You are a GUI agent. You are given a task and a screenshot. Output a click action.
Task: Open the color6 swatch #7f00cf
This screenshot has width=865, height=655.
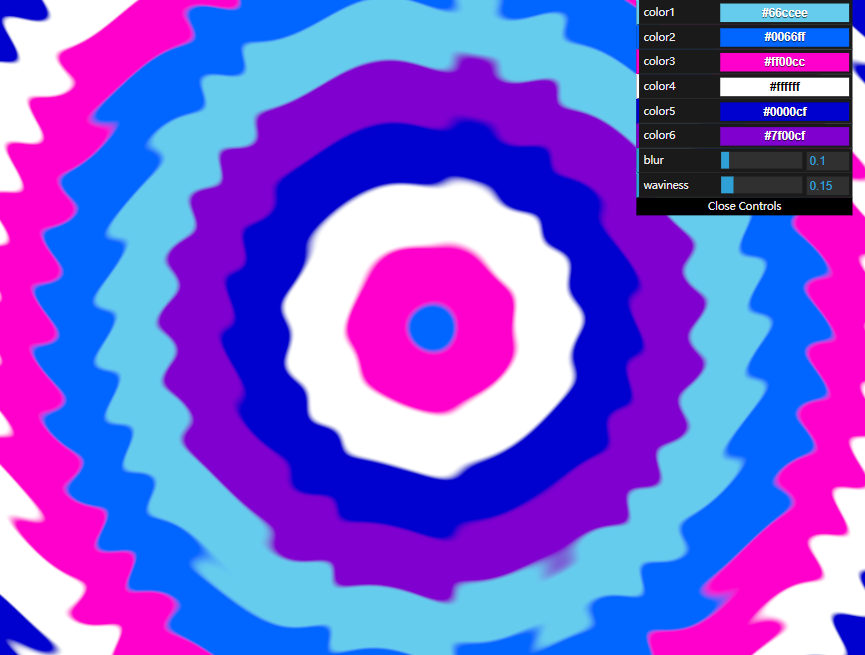pos(784,136)
